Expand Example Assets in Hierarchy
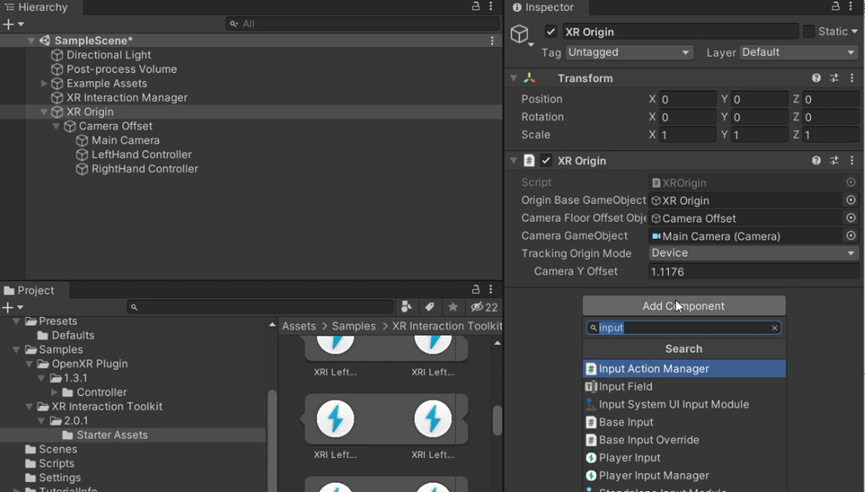 [x=44, y=83]
